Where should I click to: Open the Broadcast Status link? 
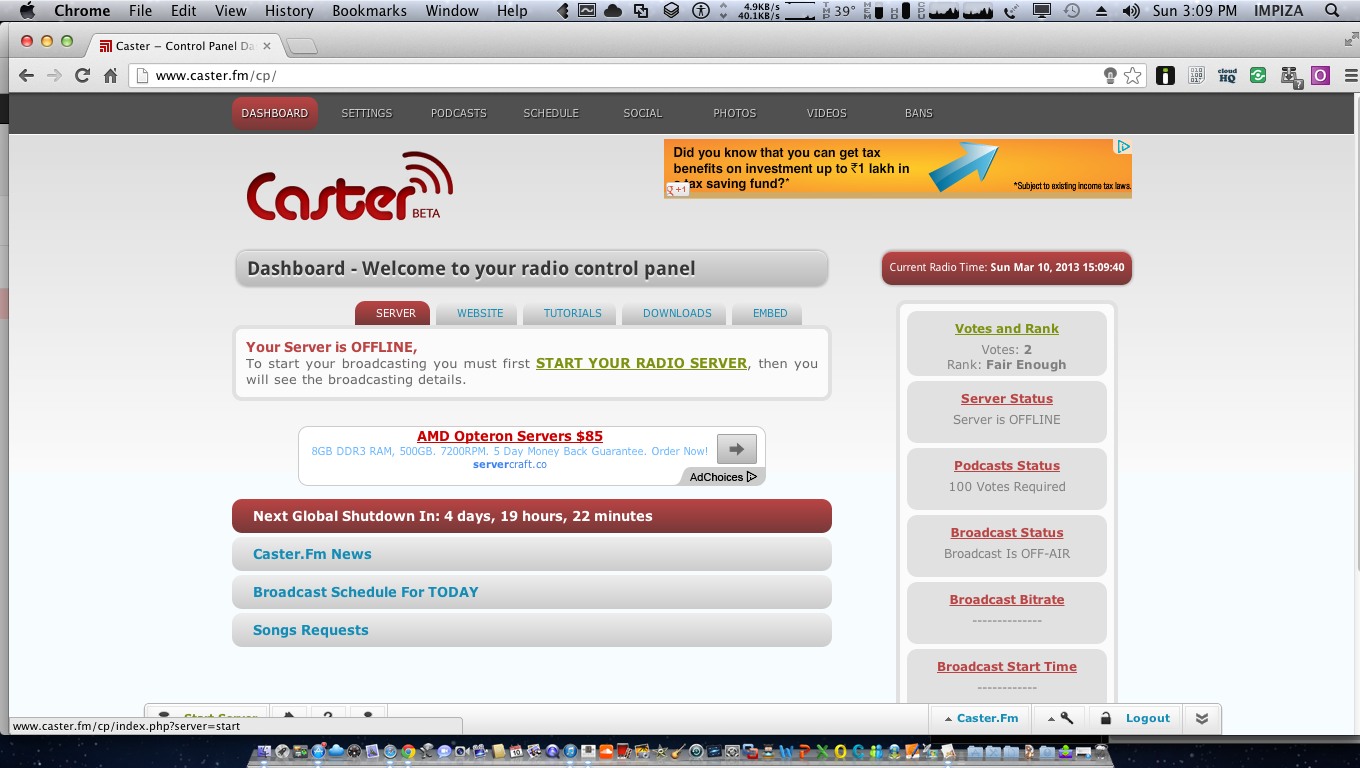pyautogui.click(x=1006, y=533)
